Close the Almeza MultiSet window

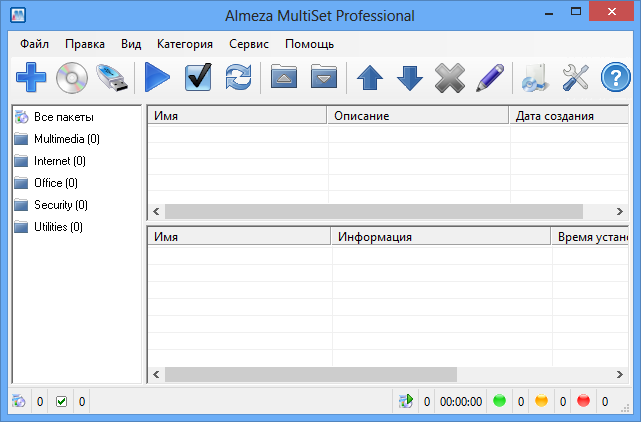[x=611, y=11]
